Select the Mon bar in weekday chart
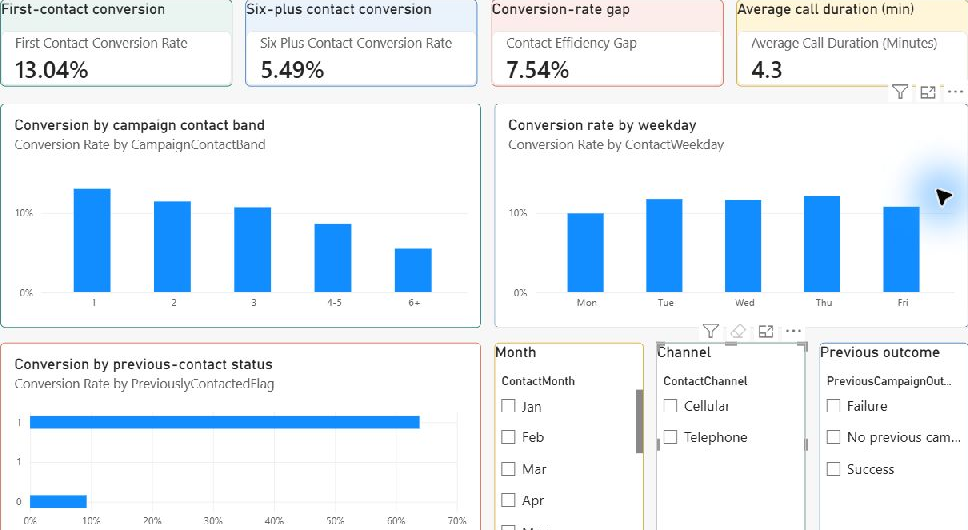This screenshot has width=968, height=530. (x=586, y=252)
